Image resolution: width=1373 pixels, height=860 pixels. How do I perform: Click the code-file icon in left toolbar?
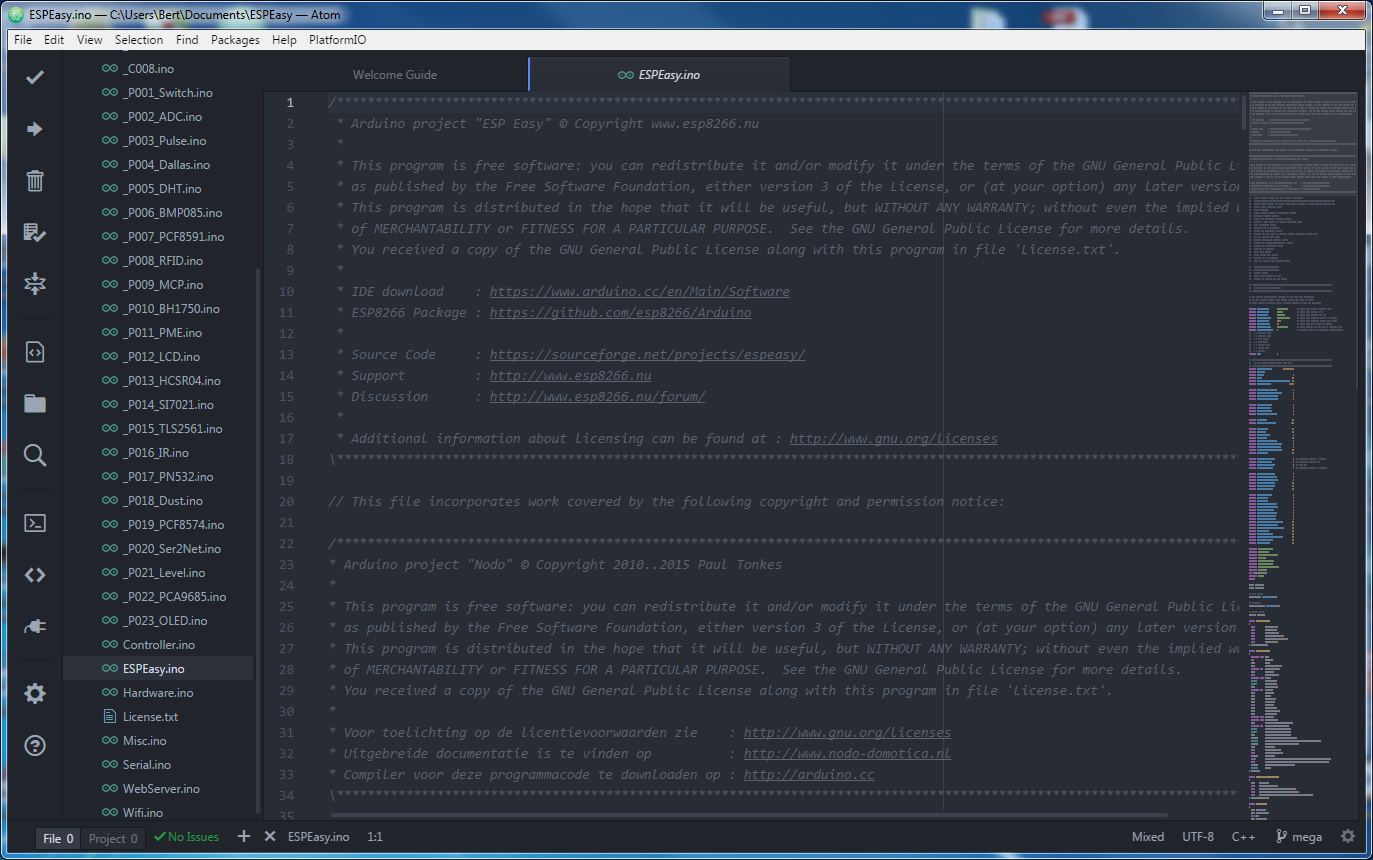pyautogui.click(x=35, y=352)
